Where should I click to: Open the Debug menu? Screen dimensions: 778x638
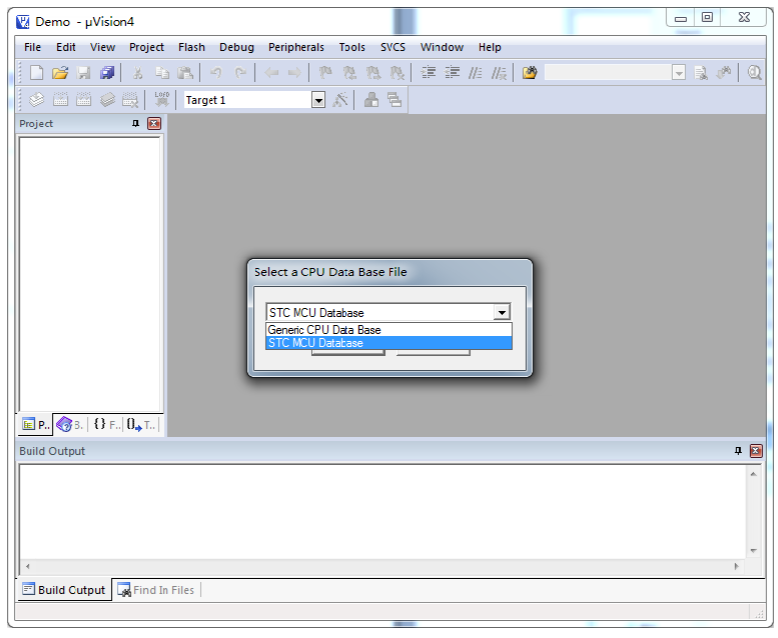tap(237, 47)
